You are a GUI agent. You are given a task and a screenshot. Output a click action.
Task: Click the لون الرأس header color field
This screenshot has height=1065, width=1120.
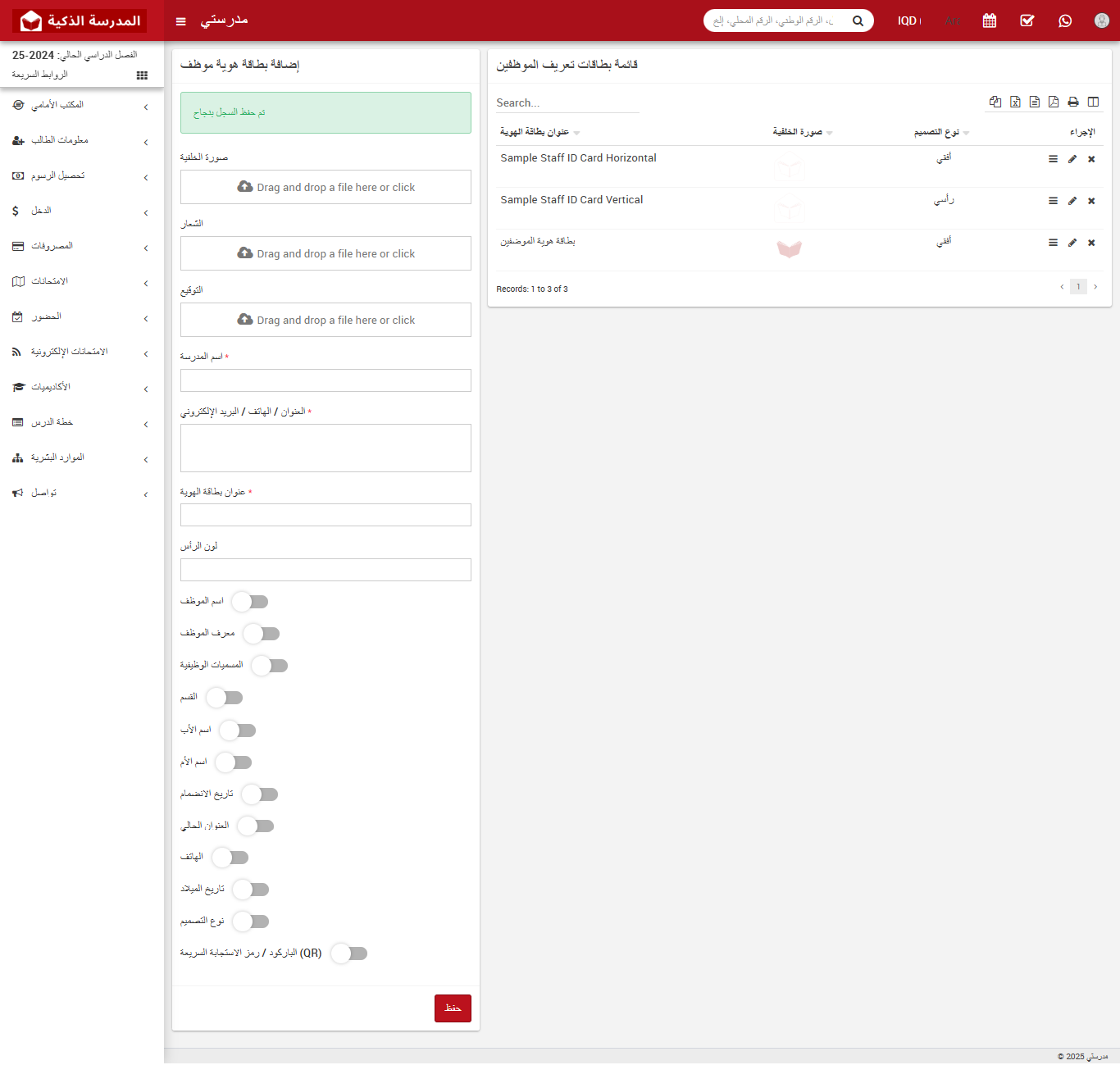click(x=326, y=570)
